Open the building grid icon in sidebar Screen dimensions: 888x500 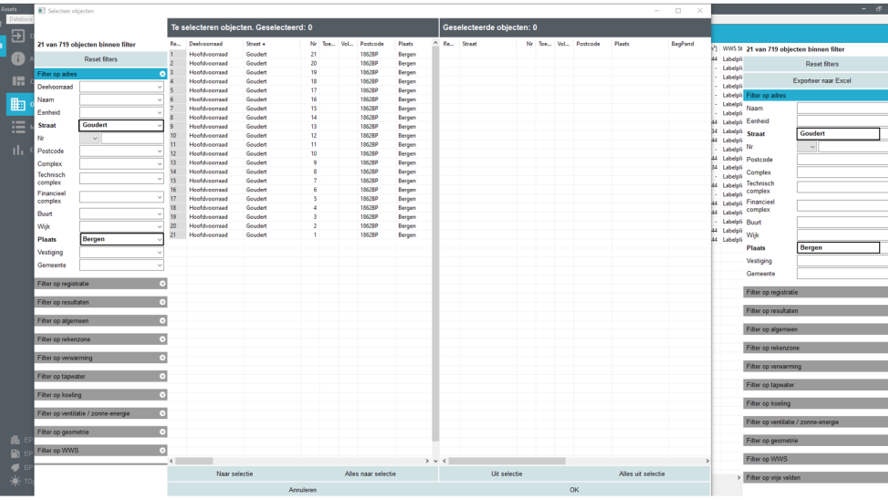(x=18, y=104)
